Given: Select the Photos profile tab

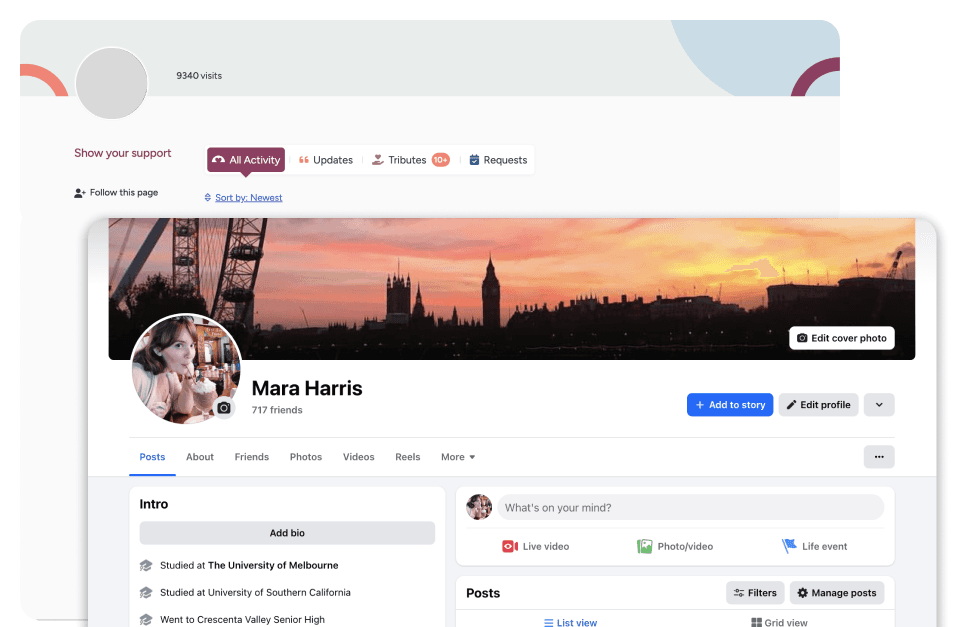Looking at the screenshot, I should (x=305, y=457).
